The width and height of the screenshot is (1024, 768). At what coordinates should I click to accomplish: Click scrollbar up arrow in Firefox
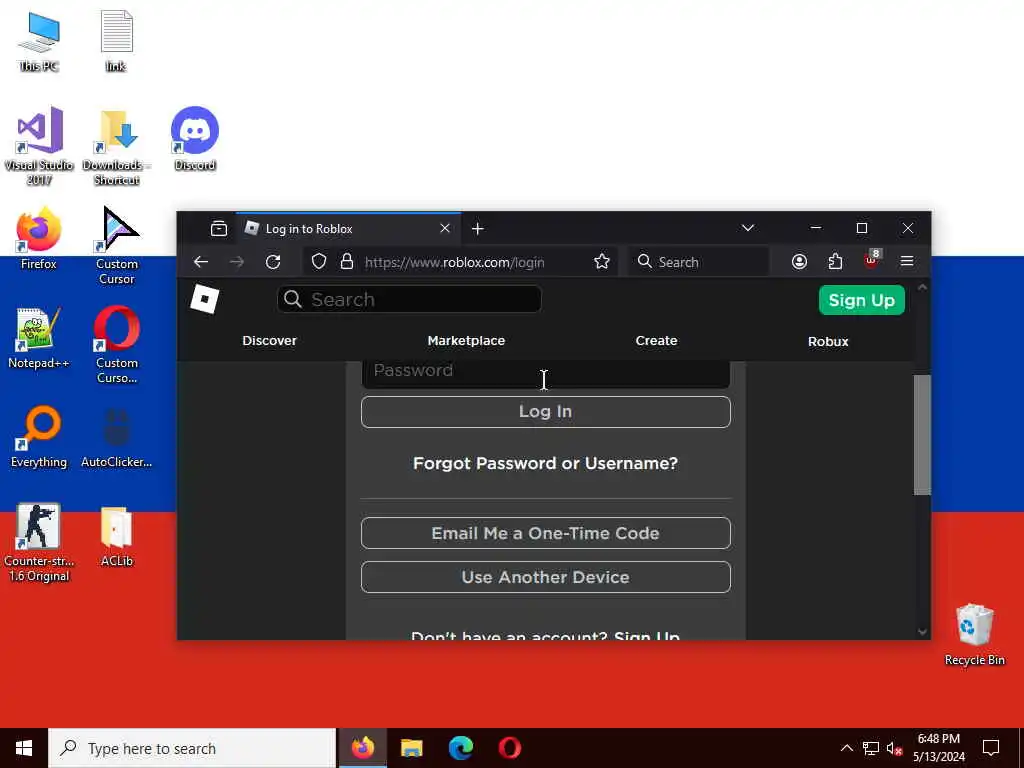(x=922, y=287)
